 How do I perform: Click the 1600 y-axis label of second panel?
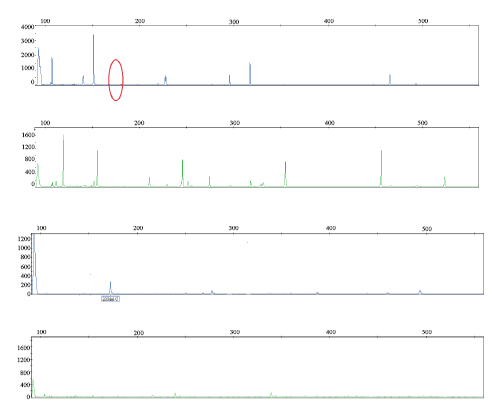point(29,135)
